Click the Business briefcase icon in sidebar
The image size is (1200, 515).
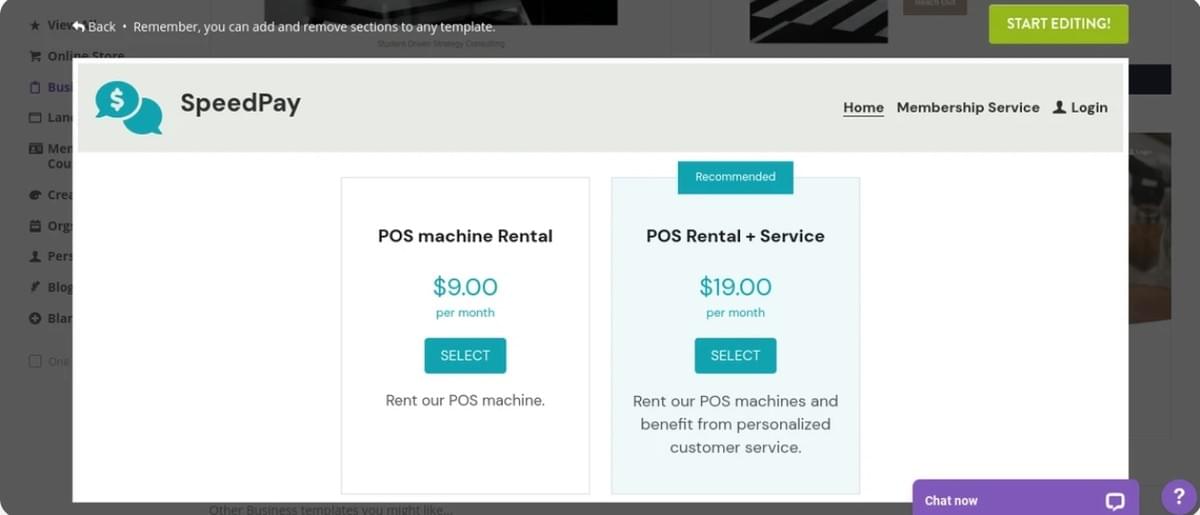click(x=36, y=87)
